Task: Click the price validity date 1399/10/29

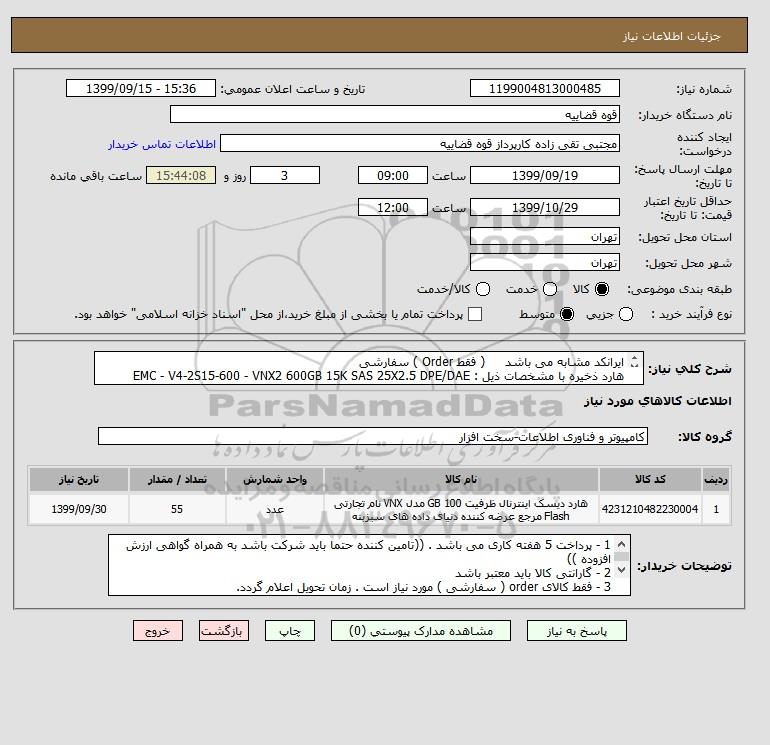Action: [545, 207]
